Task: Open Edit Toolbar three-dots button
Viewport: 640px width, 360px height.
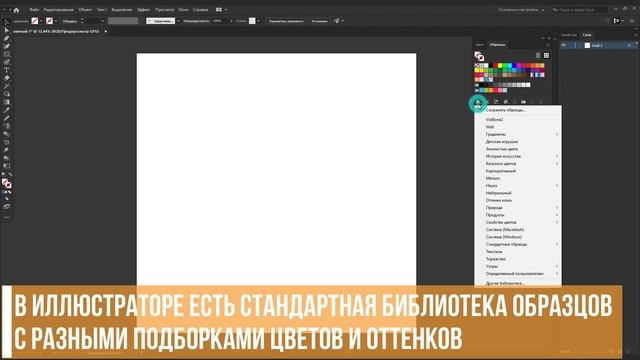Action: 7,218
